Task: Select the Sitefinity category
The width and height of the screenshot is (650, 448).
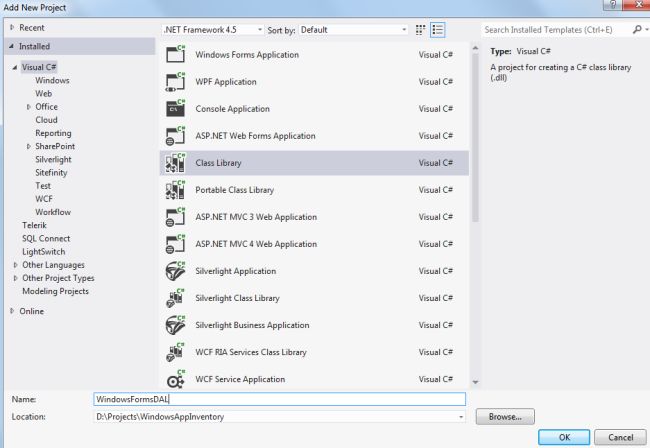Action: pyautogui.click(x=51, y=172)
